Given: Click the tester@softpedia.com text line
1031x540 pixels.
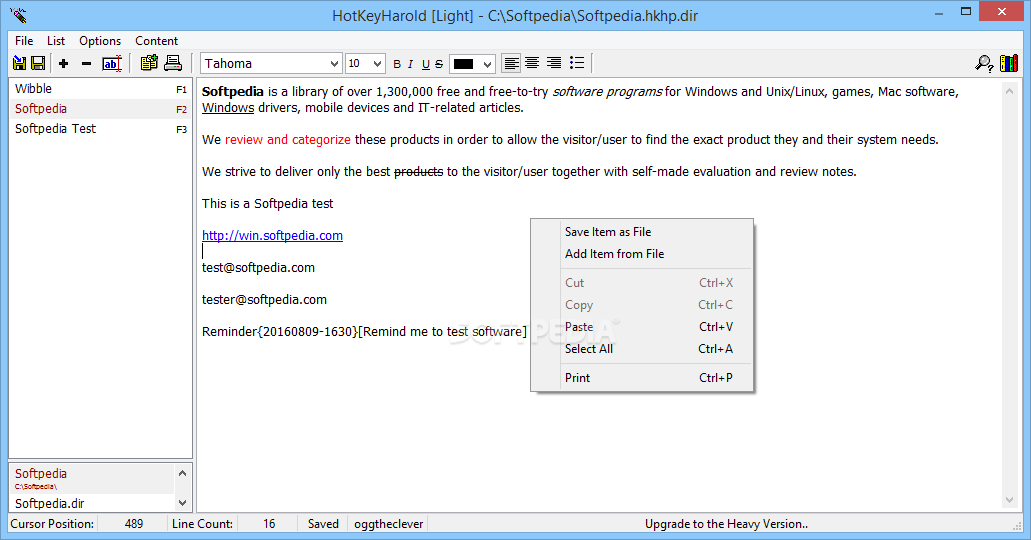Looking at the screenshot, I should tap(264, 300).
